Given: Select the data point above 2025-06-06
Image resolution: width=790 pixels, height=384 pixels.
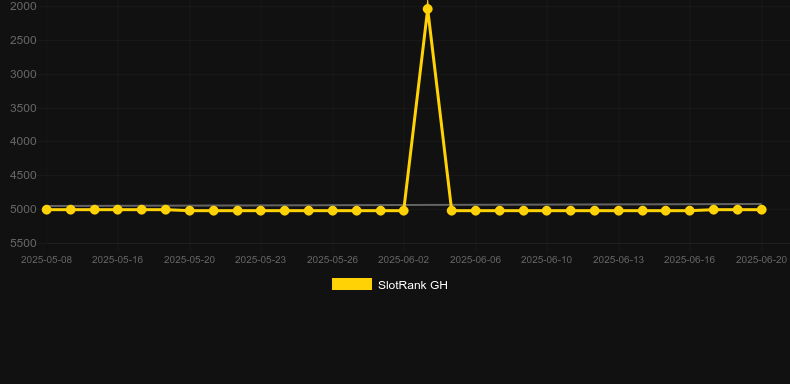Looking at the screenshot, I should (475, 211).
